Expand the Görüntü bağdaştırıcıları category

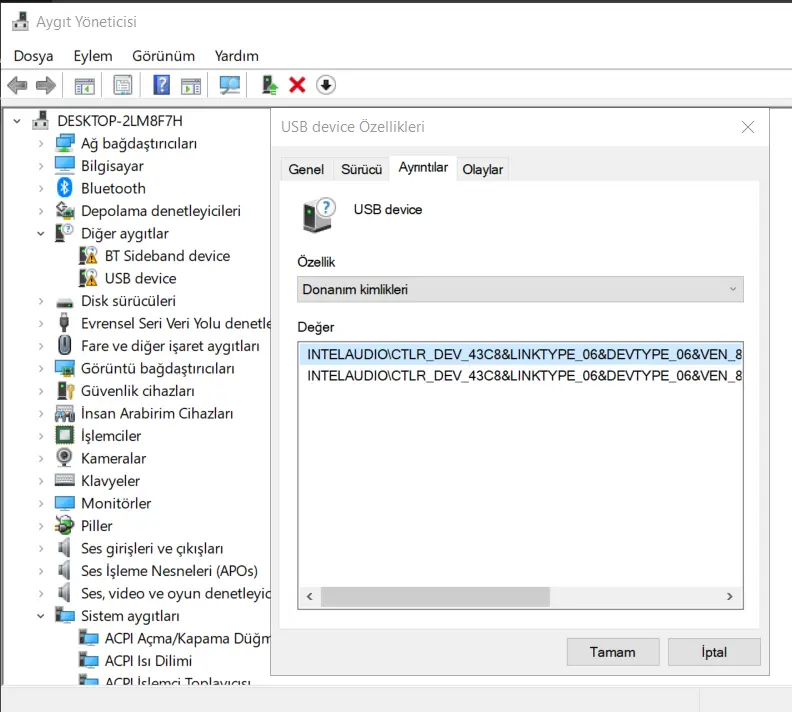pyautogui.click(x=41, y=368)
